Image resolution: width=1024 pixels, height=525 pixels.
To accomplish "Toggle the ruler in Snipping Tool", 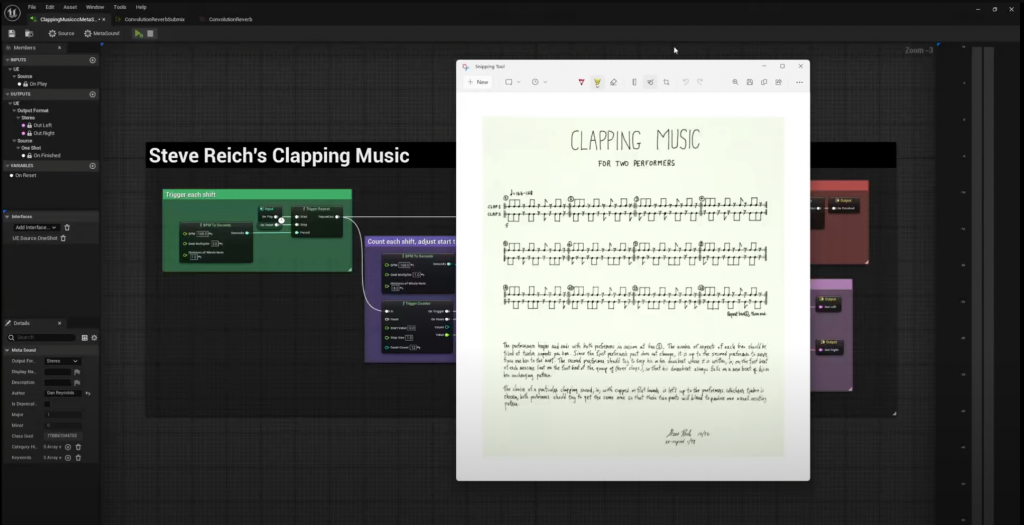I will click(634, 82).
